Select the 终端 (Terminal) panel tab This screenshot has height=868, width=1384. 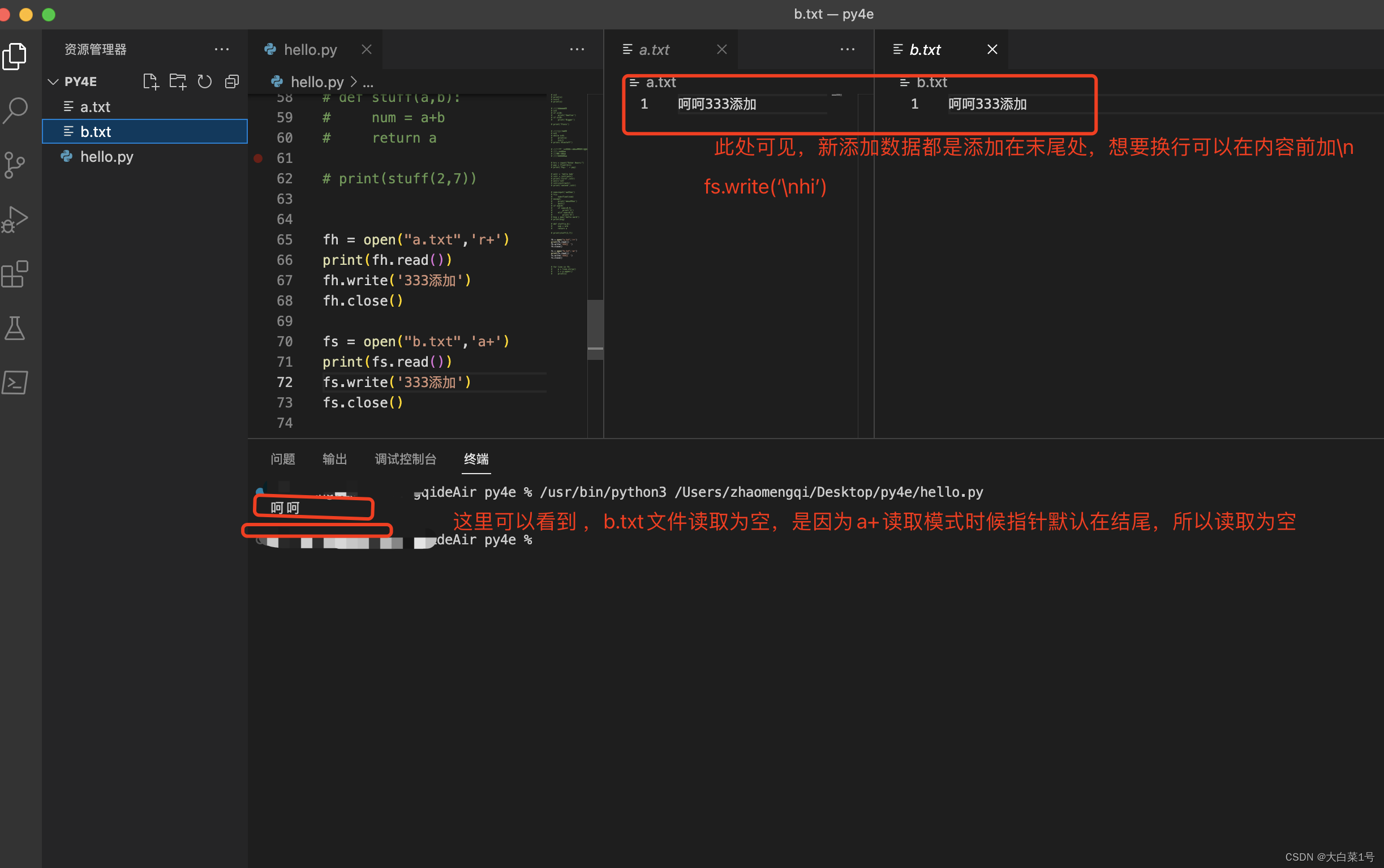(x=476, y=459)
